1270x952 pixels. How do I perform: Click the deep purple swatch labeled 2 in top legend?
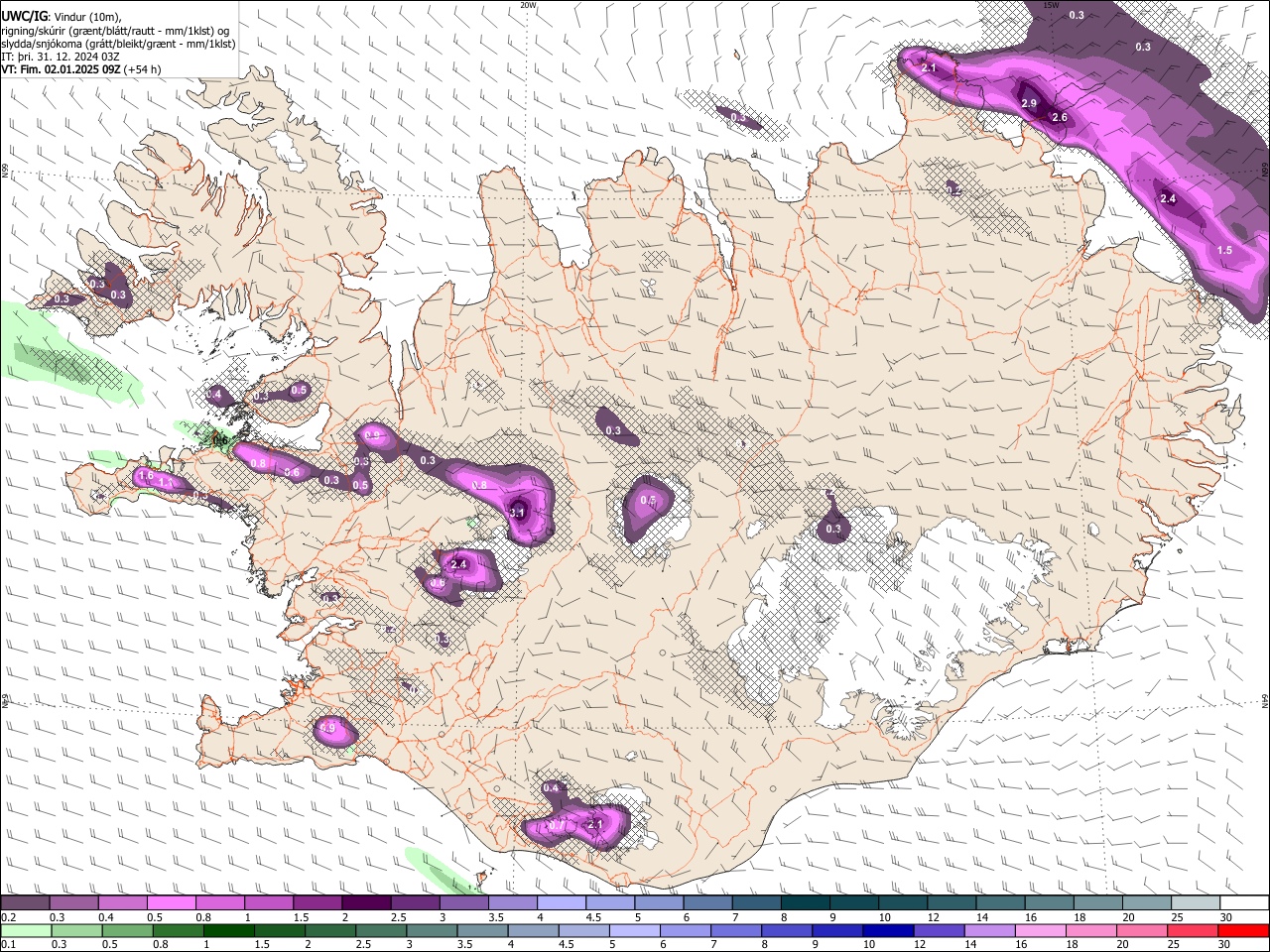(366, 903)
